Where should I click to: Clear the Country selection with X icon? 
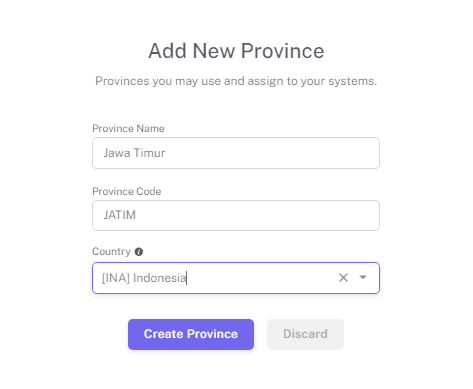pos(343,278)
